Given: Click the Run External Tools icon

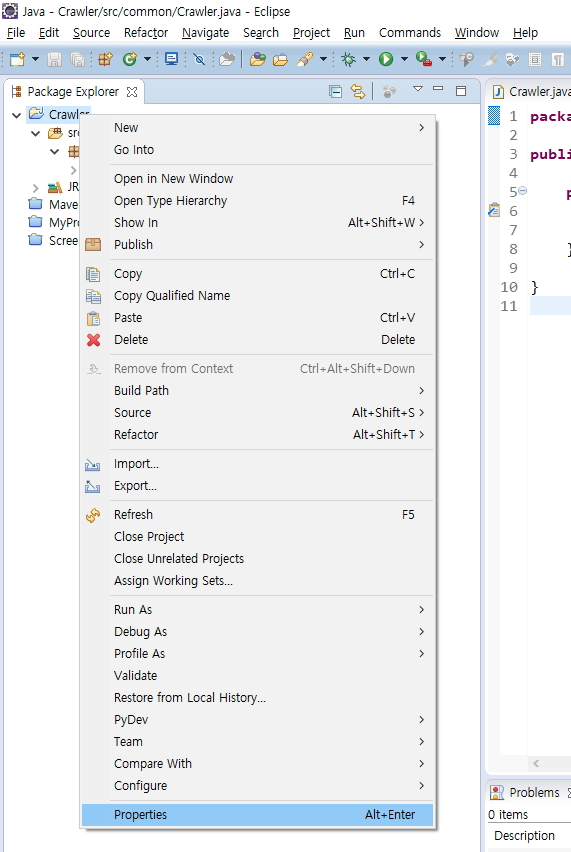Looking at the screenshot, I should click(x=424, y=59).
